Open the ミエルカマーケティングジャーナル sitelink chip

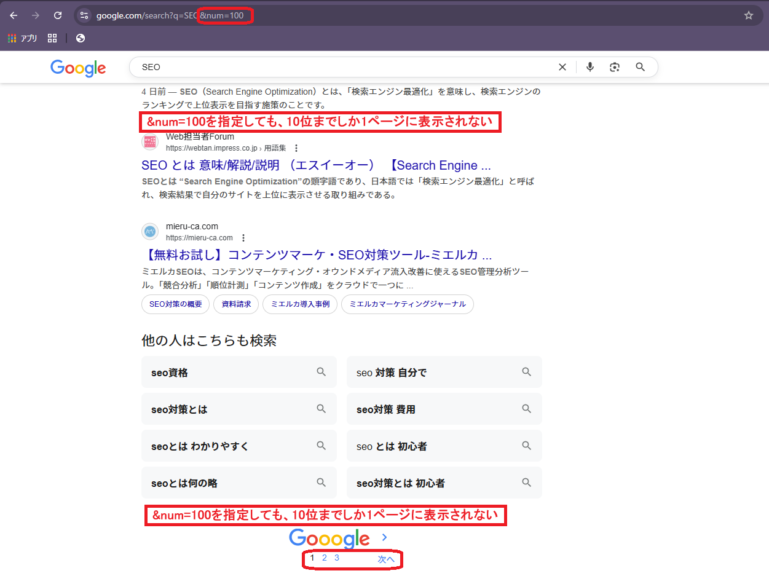pyautogui.click(x=408, y=304)
